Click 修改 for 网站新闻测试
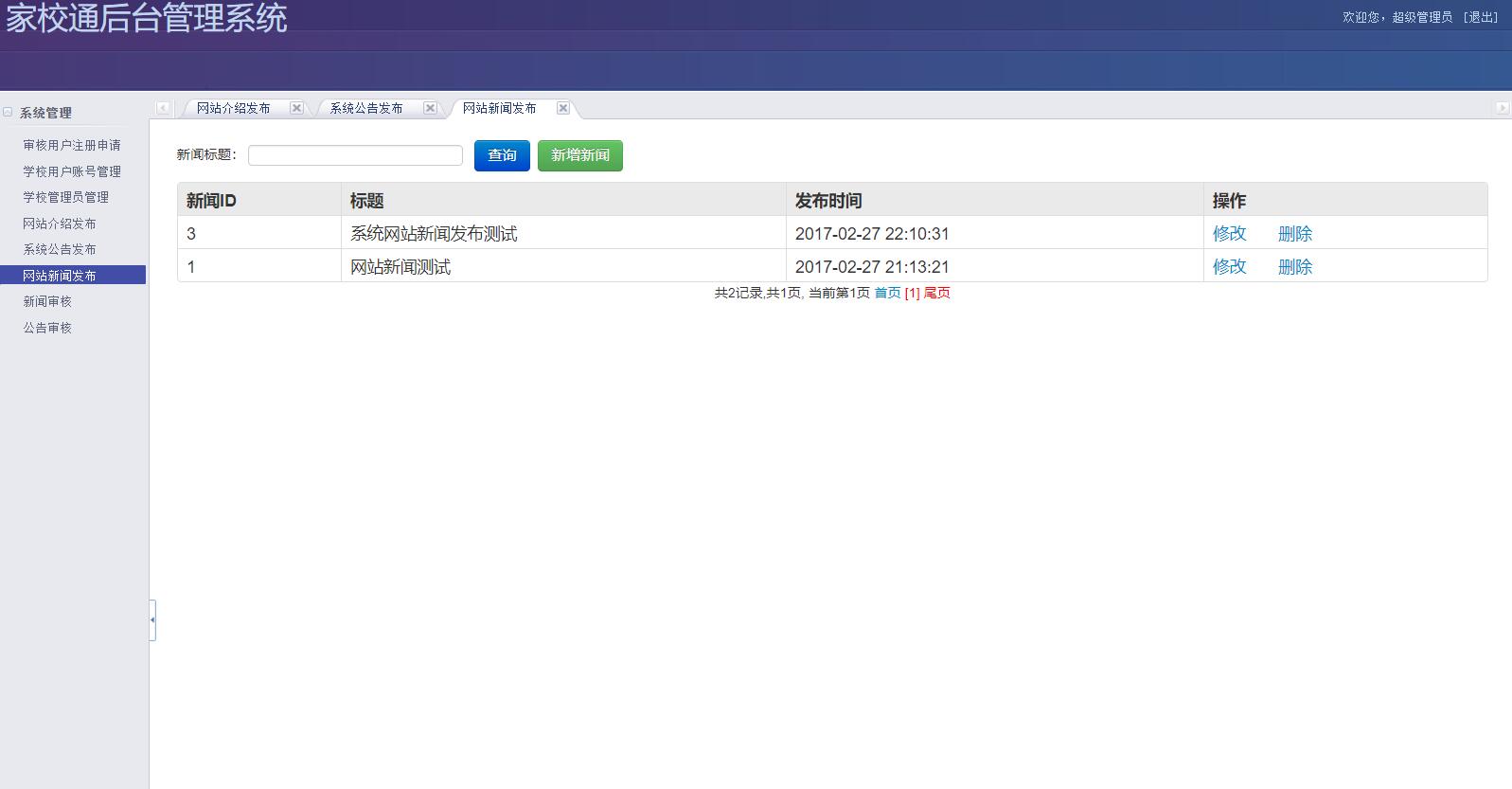The height and width of the screenshot is (789, 1512). [1230, 266]
